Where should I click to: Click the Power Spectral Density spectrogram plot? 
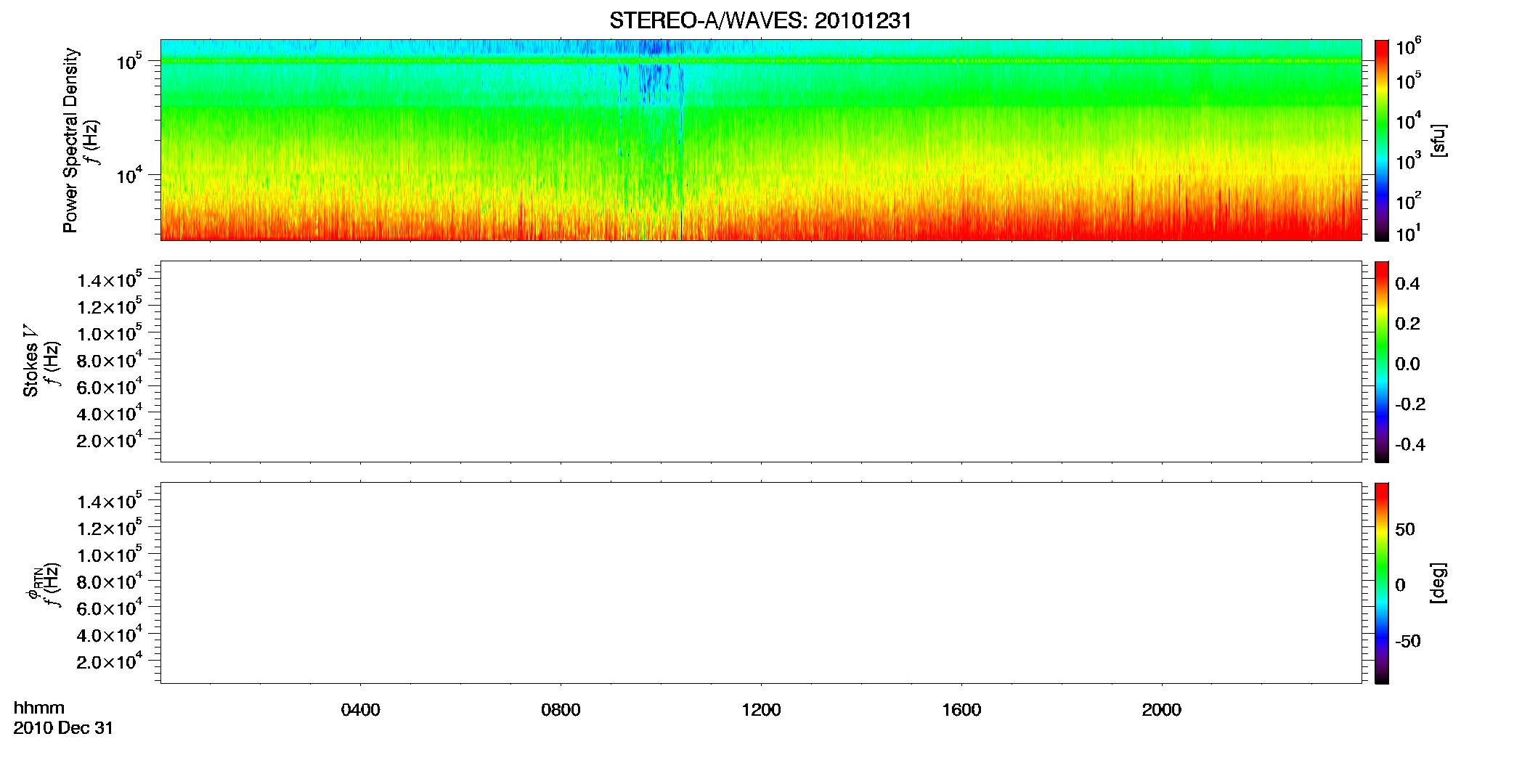(760, 139)
